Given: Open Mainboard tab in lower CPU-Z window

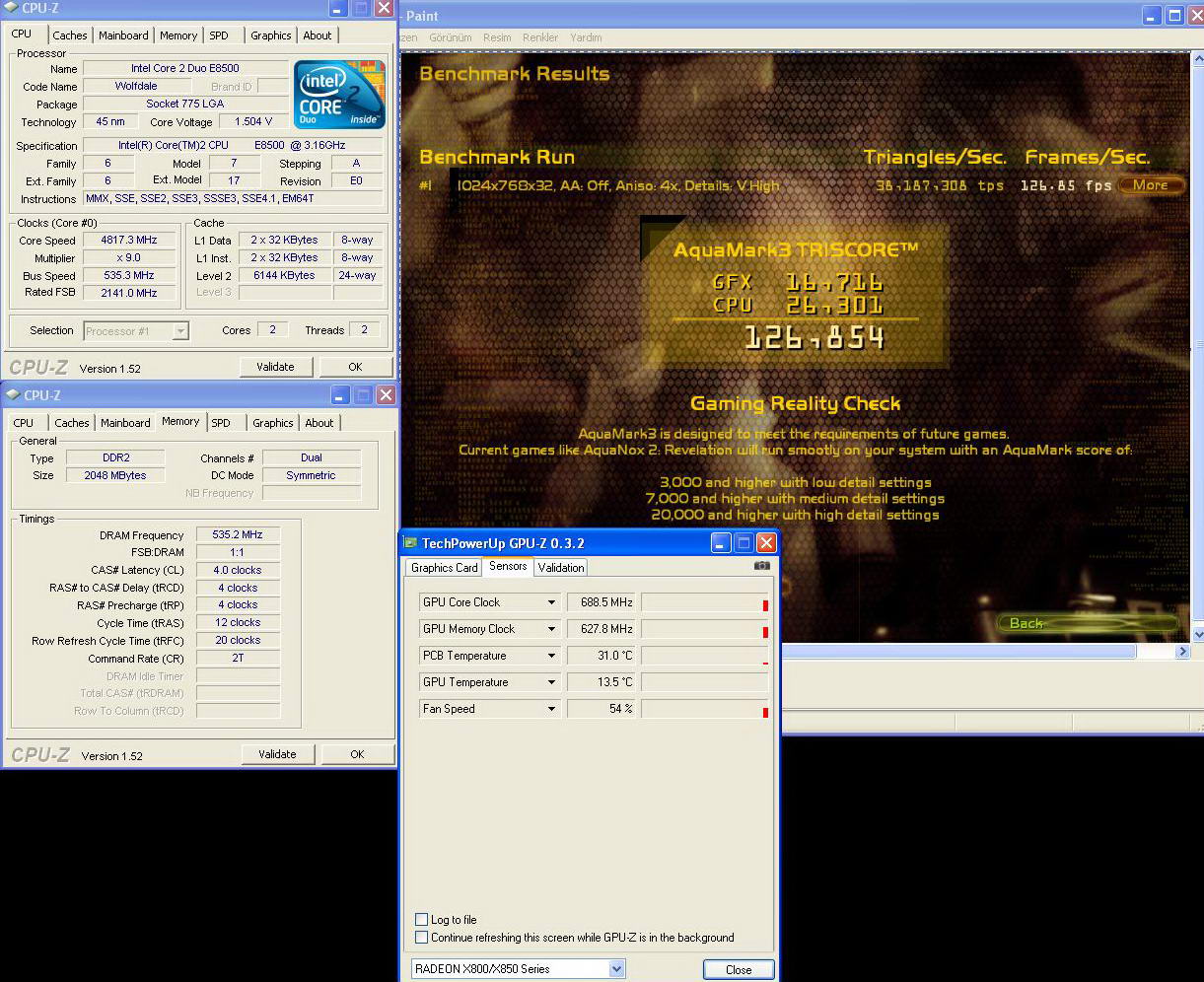Looking at the screenshot, I should (x=126, y=423).
